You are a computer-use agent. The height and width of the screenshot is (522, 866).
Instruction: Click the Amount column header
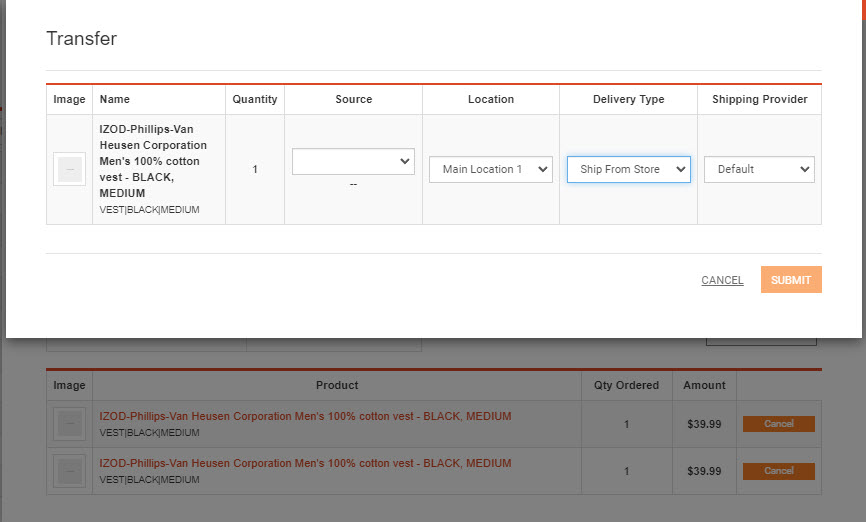click(x=704, y=386)
